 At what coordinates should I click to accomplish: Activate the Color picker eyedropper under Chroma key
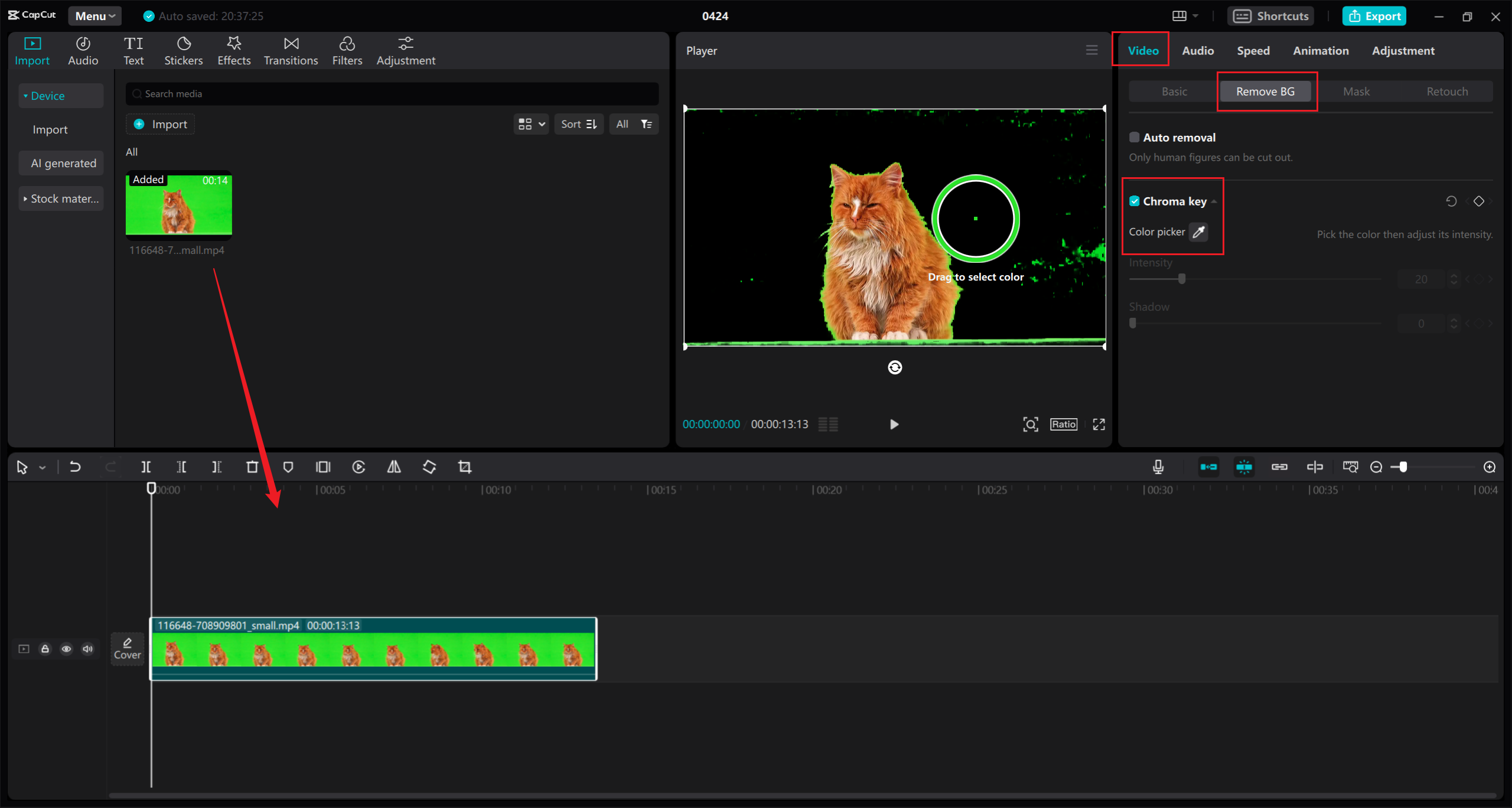pos(1198,232)
